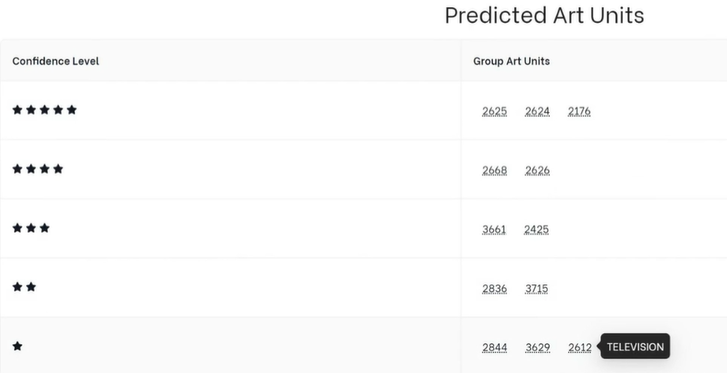Click the Confidence Level column header

[56, 61]
